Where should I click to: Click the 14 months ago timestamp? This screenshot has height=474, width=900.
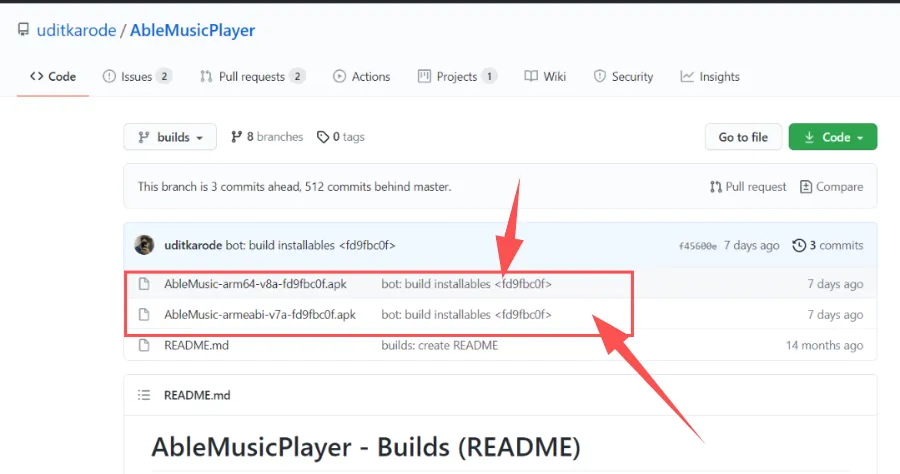[x=825, y=345]
